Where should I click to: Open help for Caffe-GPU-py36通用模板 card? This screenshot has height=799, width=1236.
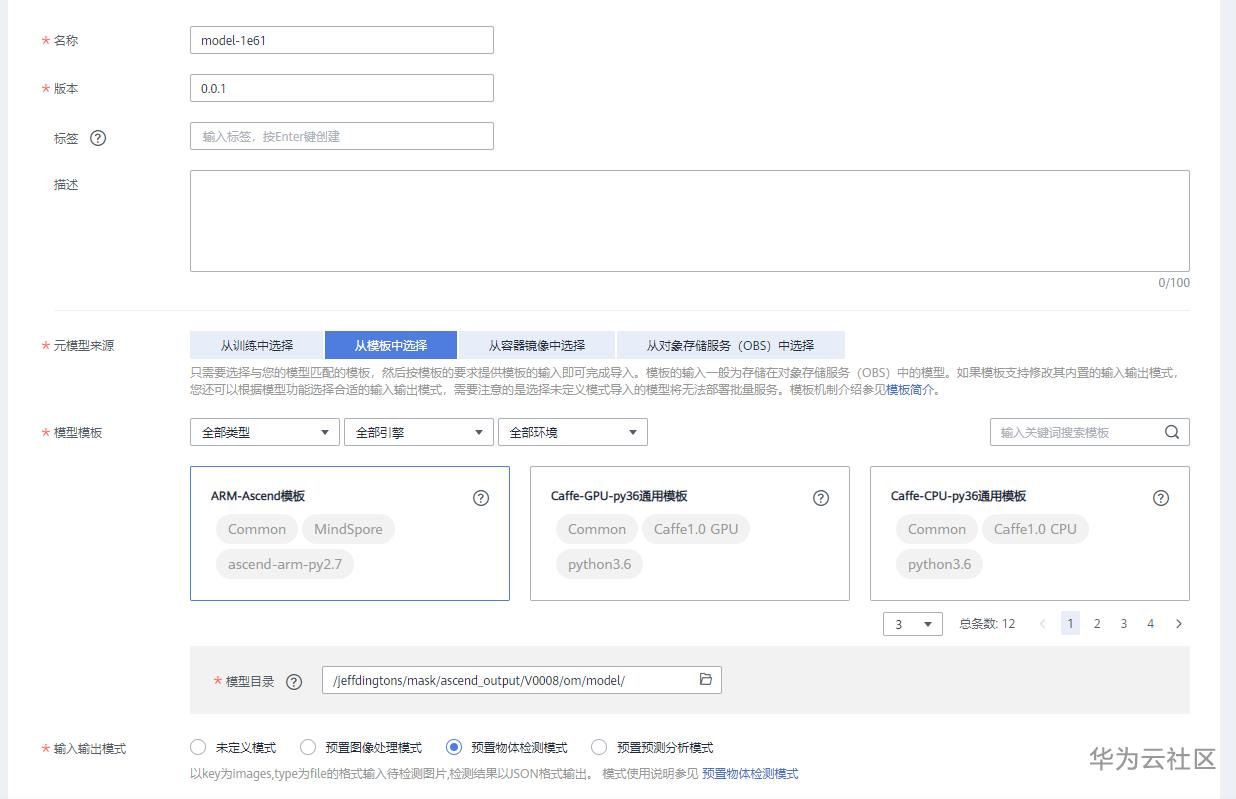coord(821,498)
